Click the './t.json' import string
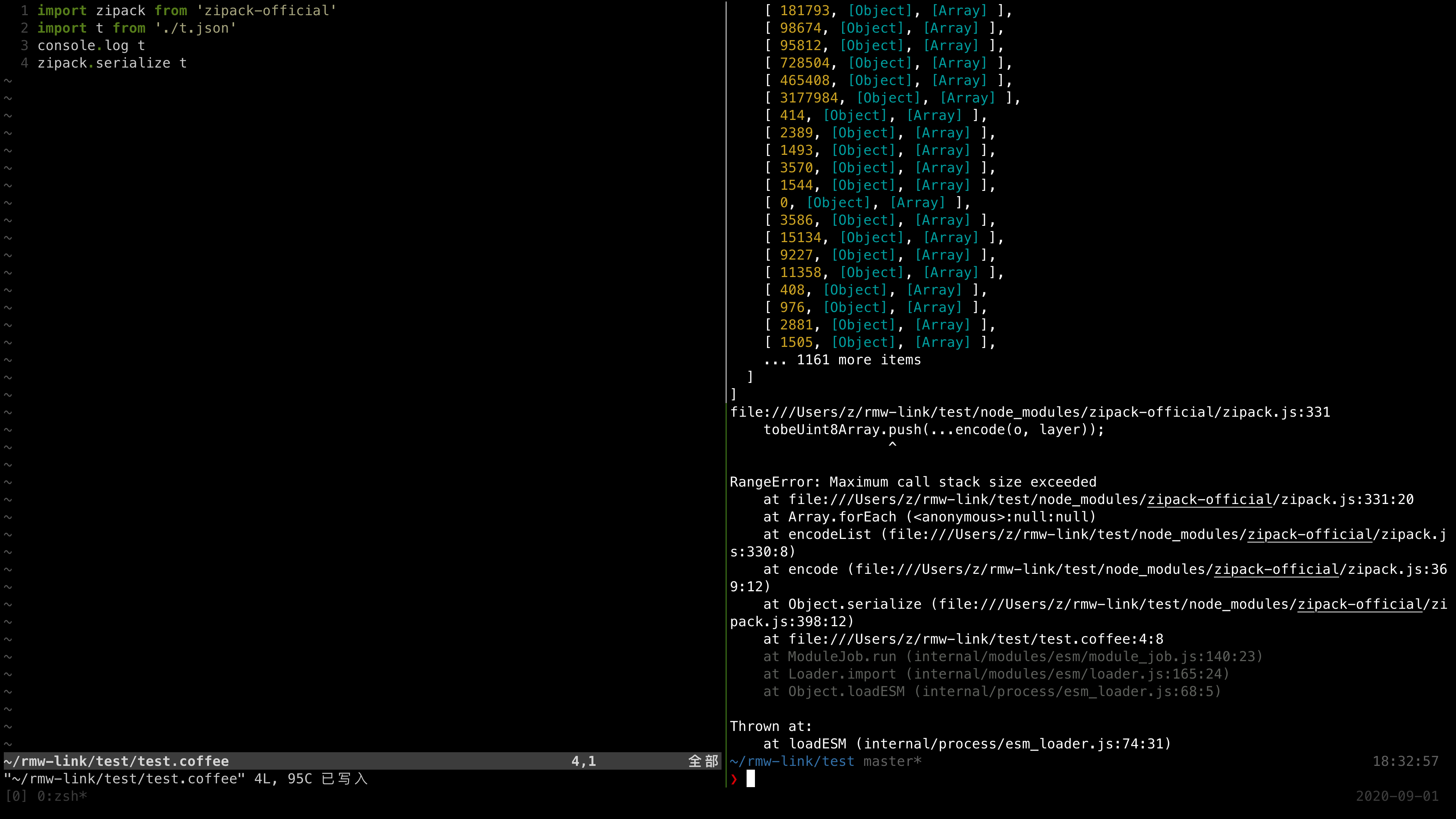Viewport: 1456px width, 819px height. (195, 28)
